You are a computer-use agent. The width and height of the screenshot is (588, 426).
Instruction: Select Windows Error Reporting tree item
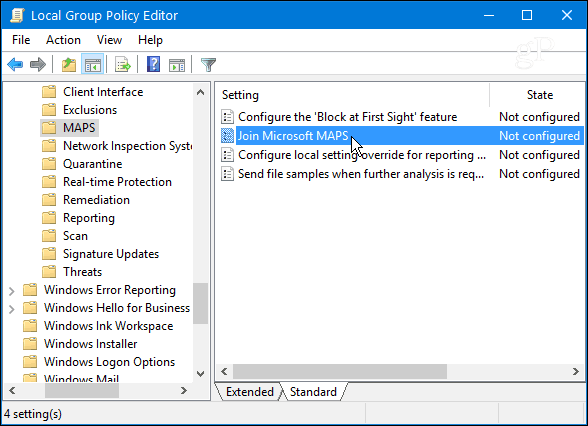110,290
